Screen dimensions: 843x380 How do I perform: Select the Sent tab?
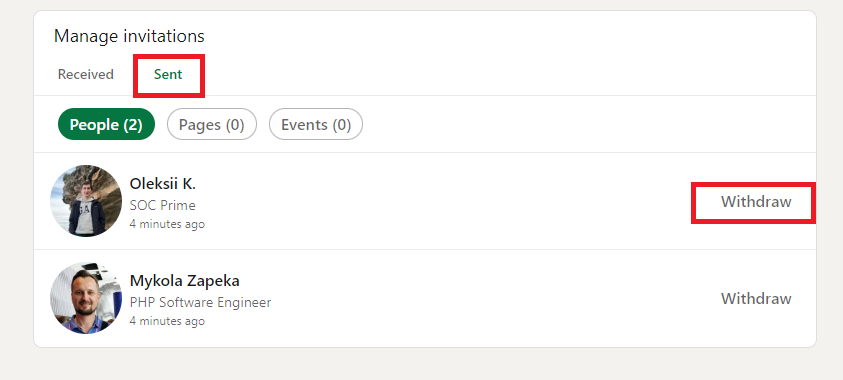click(x=168, y=74)
